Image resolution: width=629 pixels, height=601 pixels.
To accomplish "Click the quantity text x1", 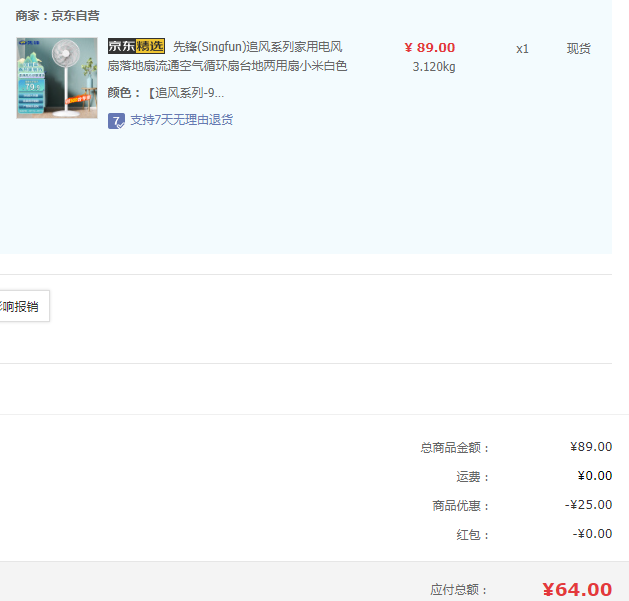I will pyautogui.click(x=522, y=49).
